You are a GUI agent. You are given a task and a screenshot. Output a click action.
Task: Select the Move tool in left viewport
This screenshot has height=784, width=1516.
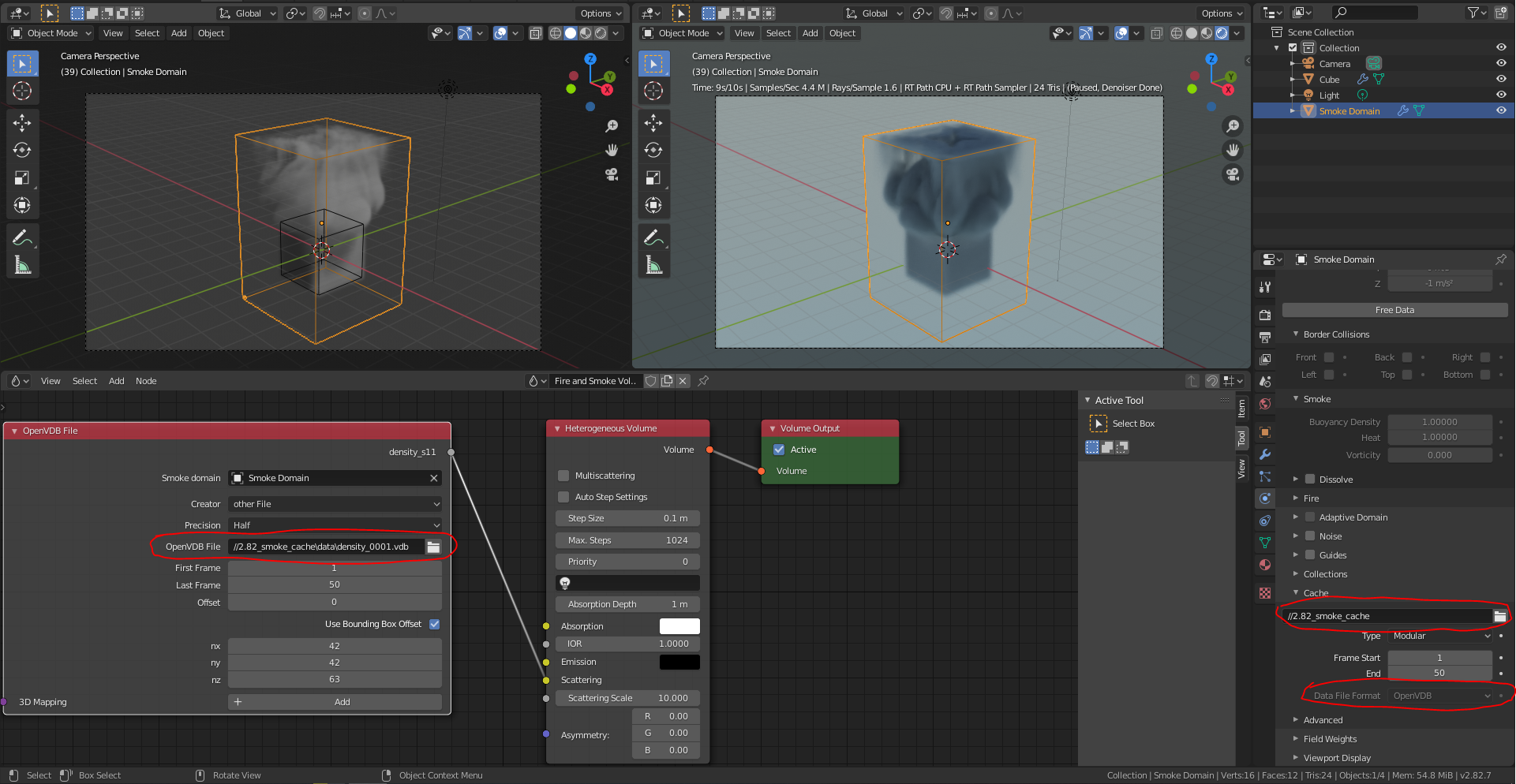22,122
